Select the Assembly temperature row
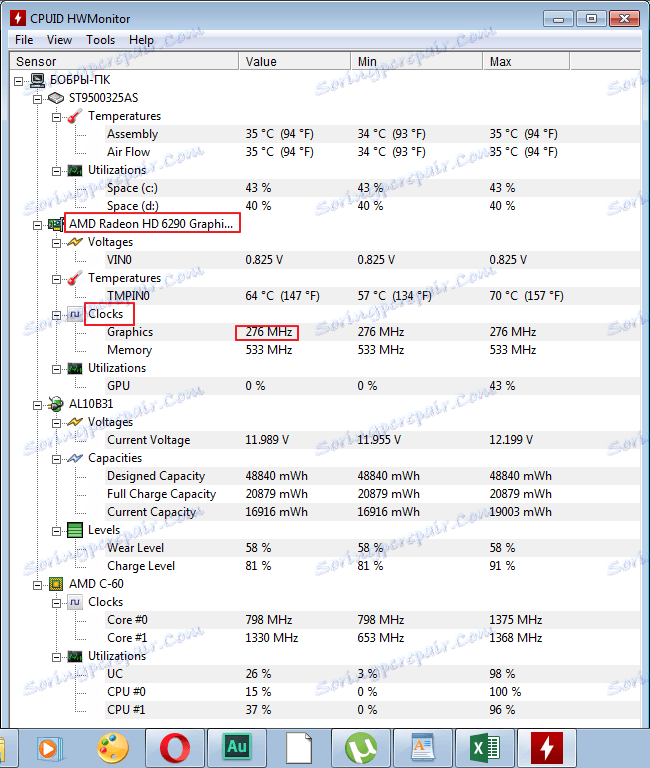This screenshot has width=650, height=768. coord(372,134)
